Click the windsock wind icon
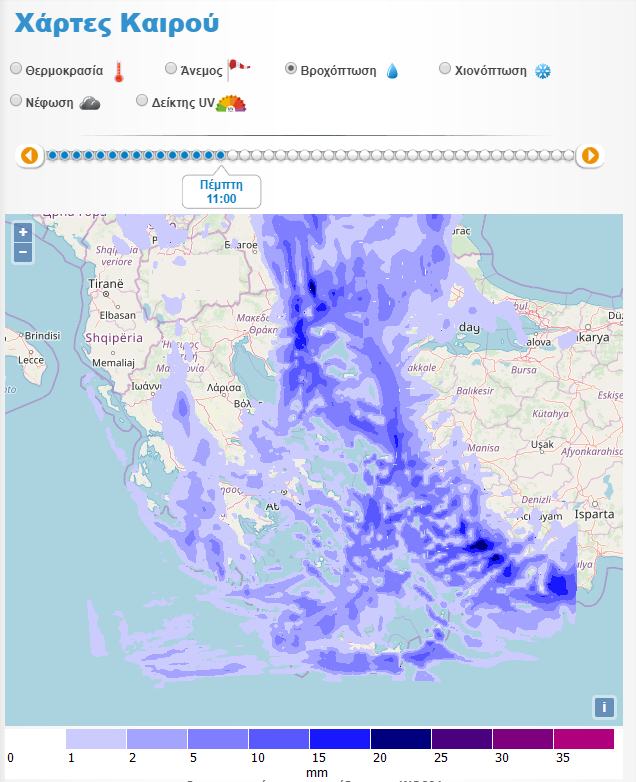636x782 pixels. pos(238,69)
